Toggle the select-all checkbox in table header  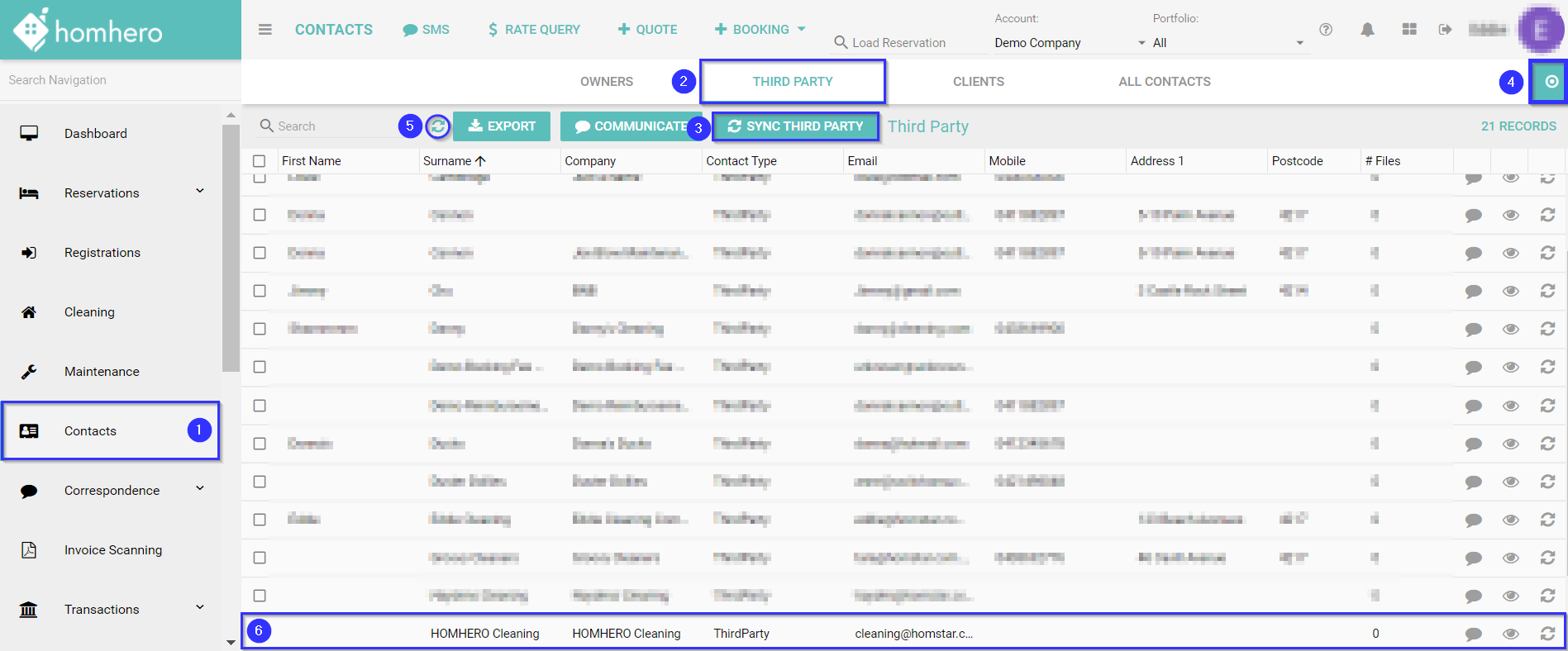pyautogui.click(x=260, y=161)
